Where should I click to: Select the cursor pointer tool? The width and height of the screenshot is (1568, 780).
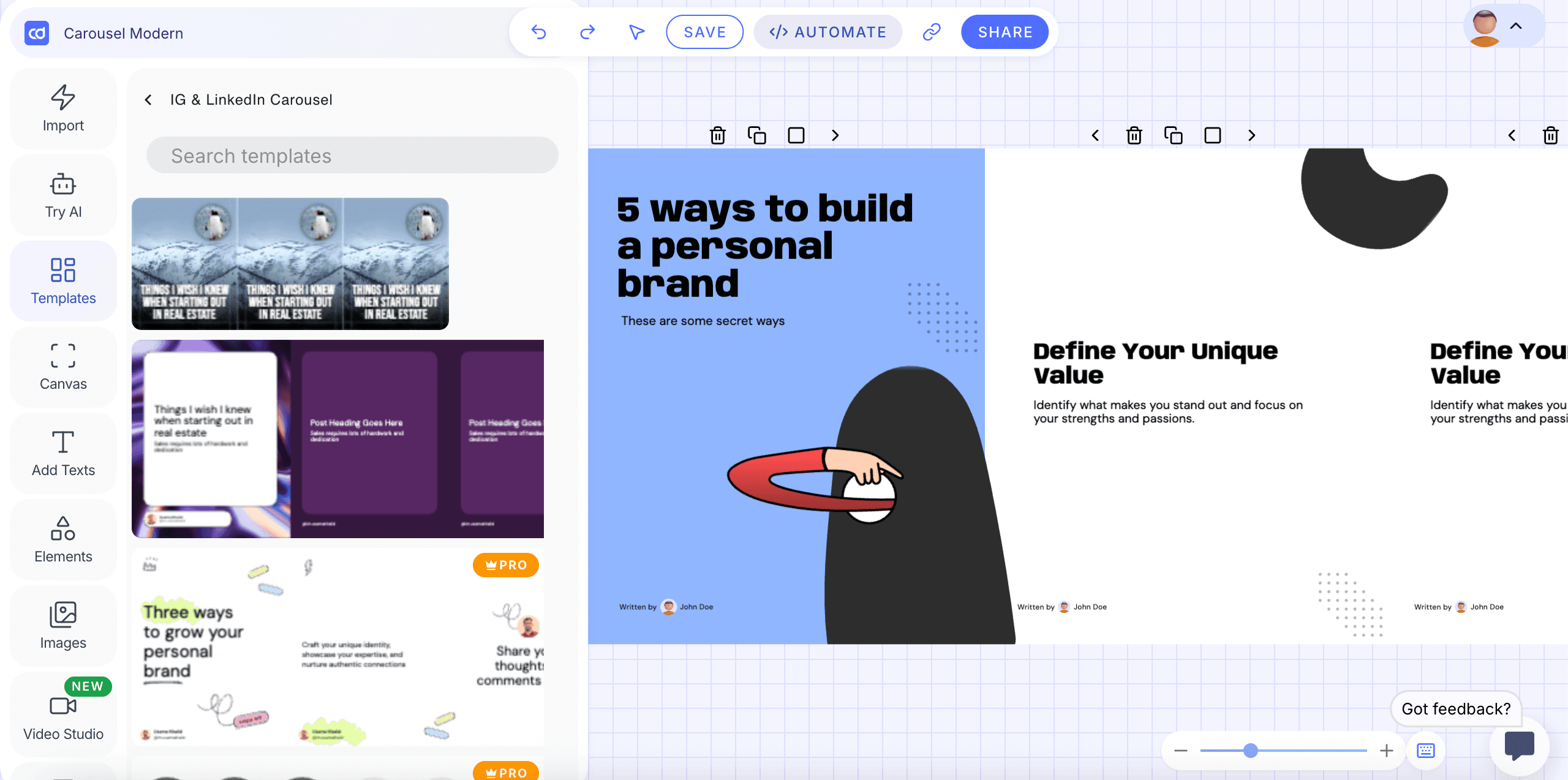[x=636, y=32]
